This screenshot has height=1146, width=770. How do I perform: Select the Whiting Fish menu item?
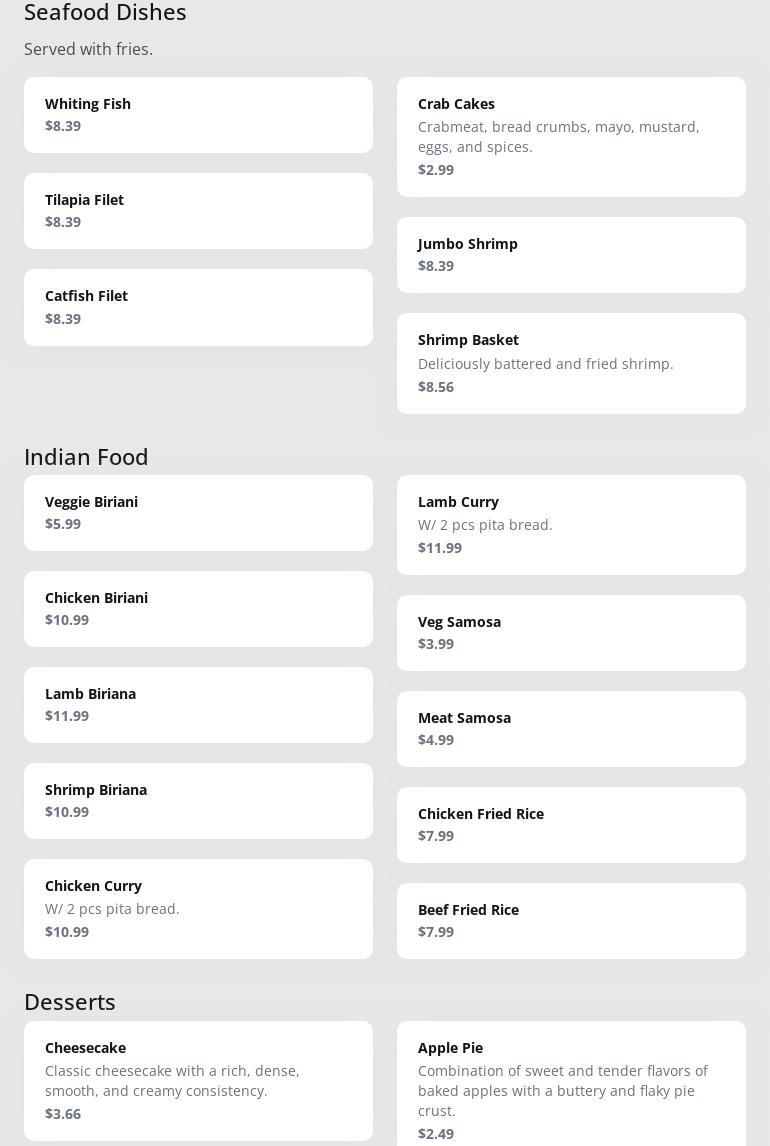pos(198,115)
